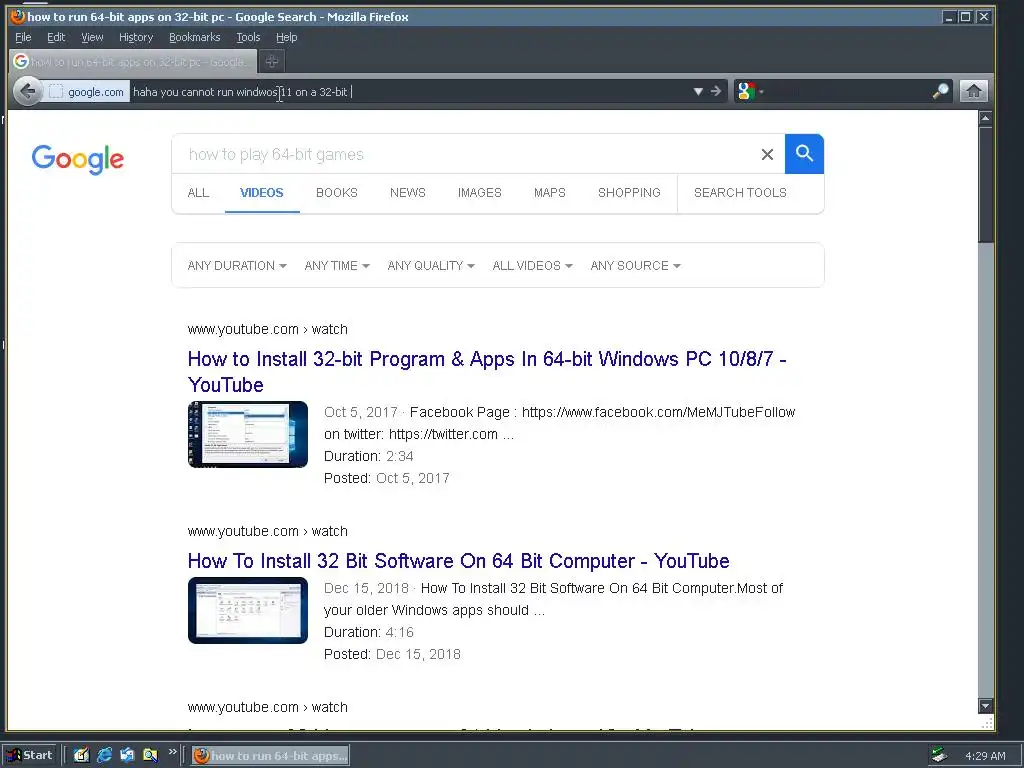Click the vertical scrollbar thumb
The width and height of the screenshot is (1024, 768).
coord(985,185)
